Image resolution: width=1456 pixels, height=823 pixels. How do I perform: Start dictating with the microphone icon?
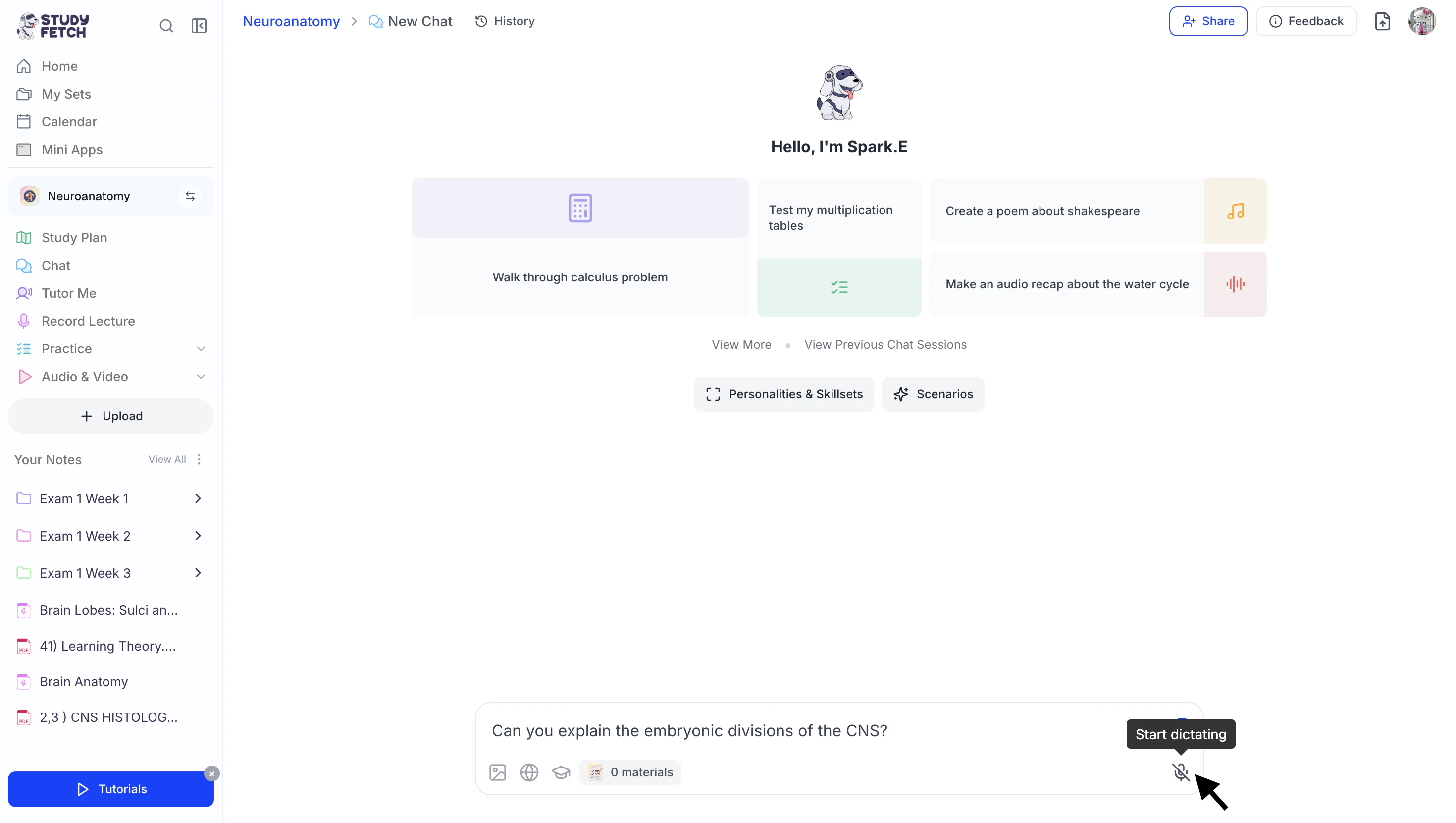click(1181, 772)
